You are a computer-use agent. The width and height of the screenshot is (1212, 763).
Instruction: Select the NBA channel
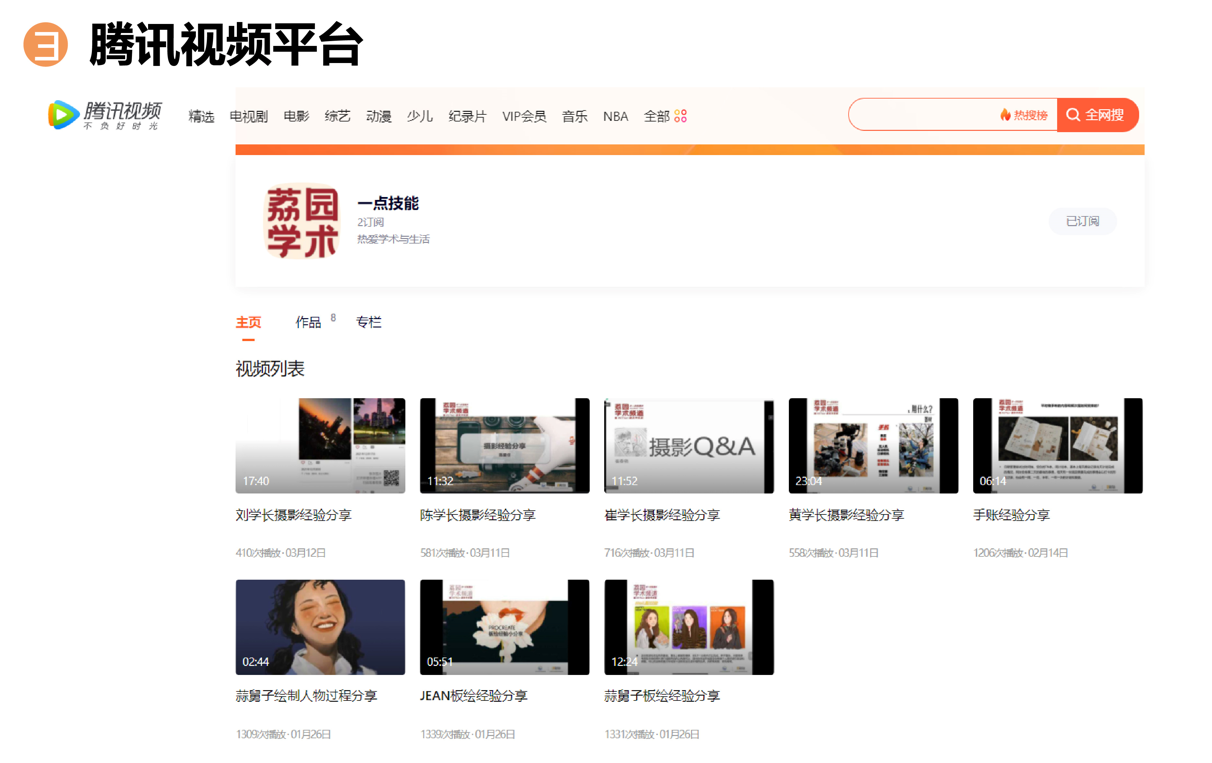tap(615, 116)
